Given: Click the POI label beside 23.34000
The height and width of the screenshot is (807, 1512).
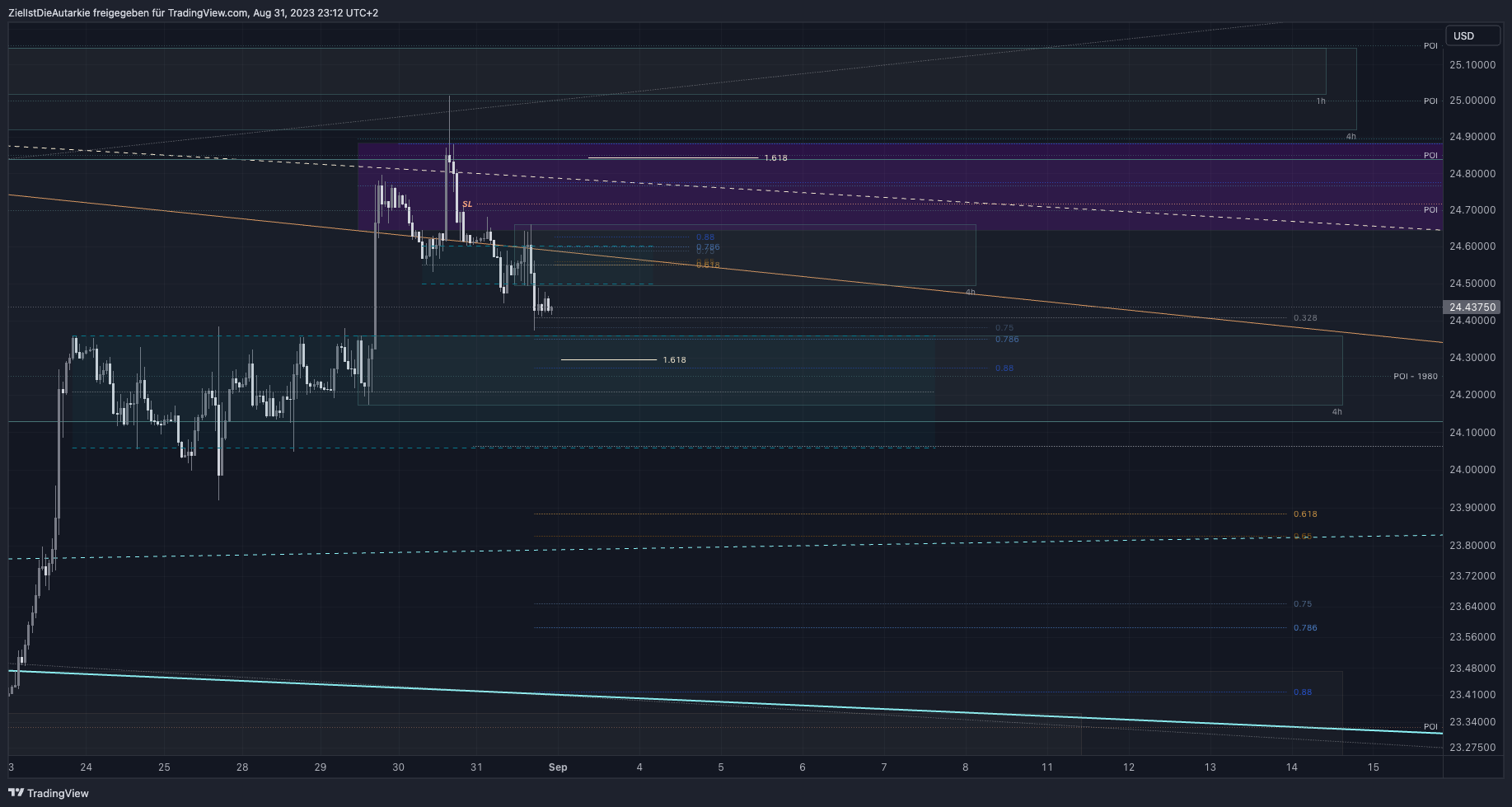Looking at the screenshot, I should point(1430,726).
